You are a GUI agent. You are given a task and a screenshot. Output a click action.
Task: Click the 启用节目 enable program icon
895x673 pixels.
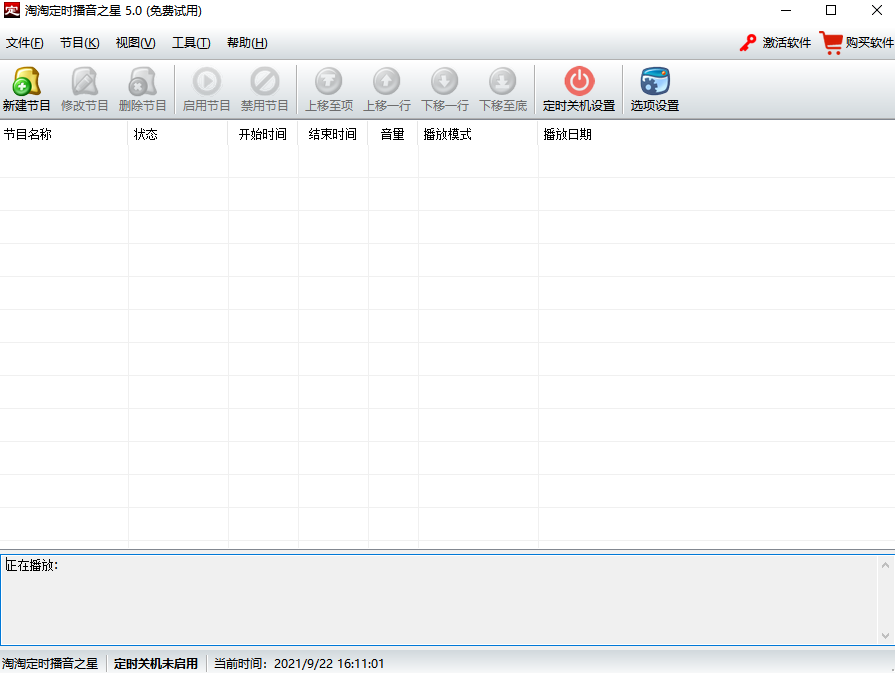206,89
